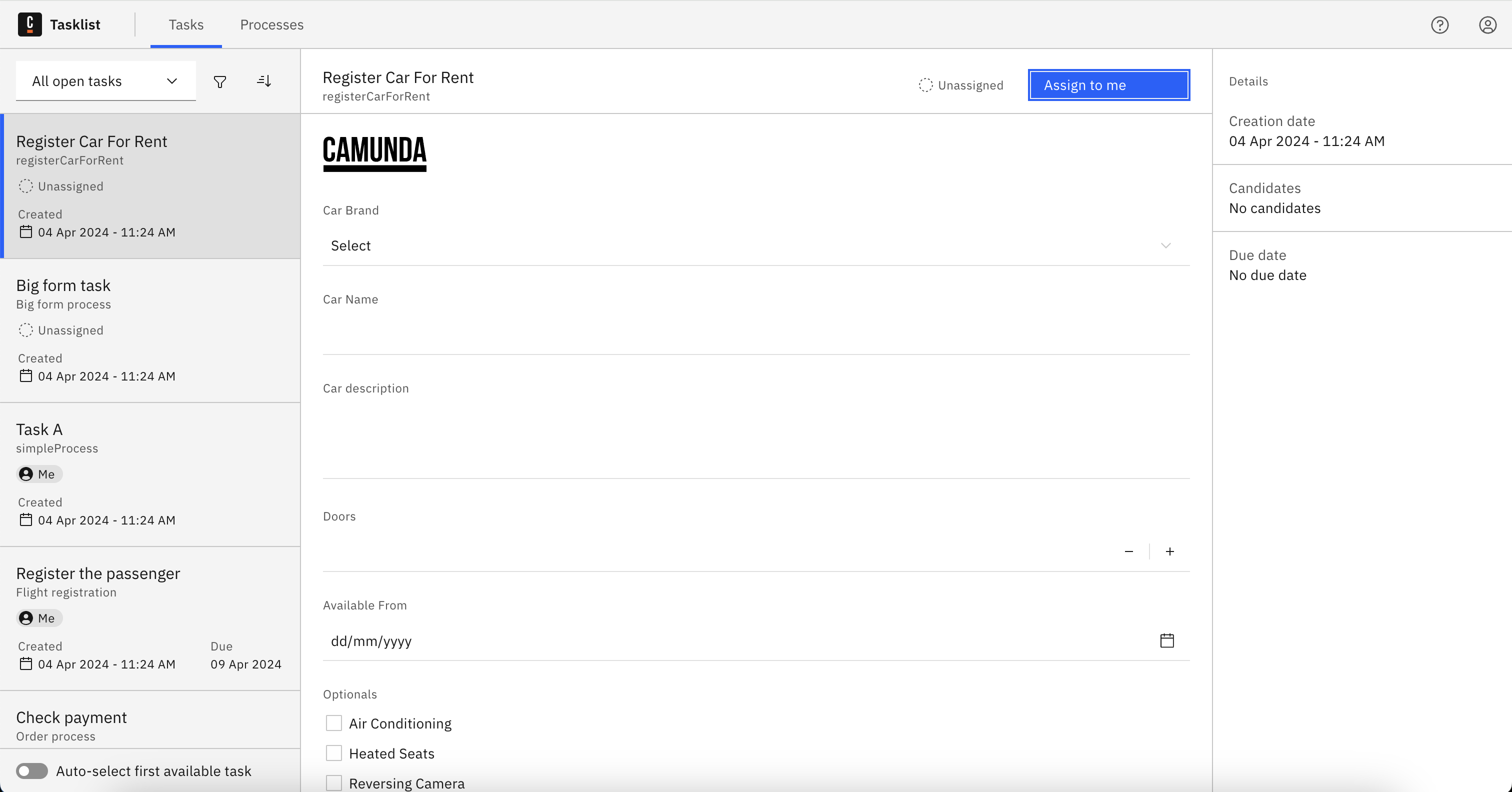Open the filter tasks icon
This screenshot has height=792, width=1512.
[x=220, y=81]
